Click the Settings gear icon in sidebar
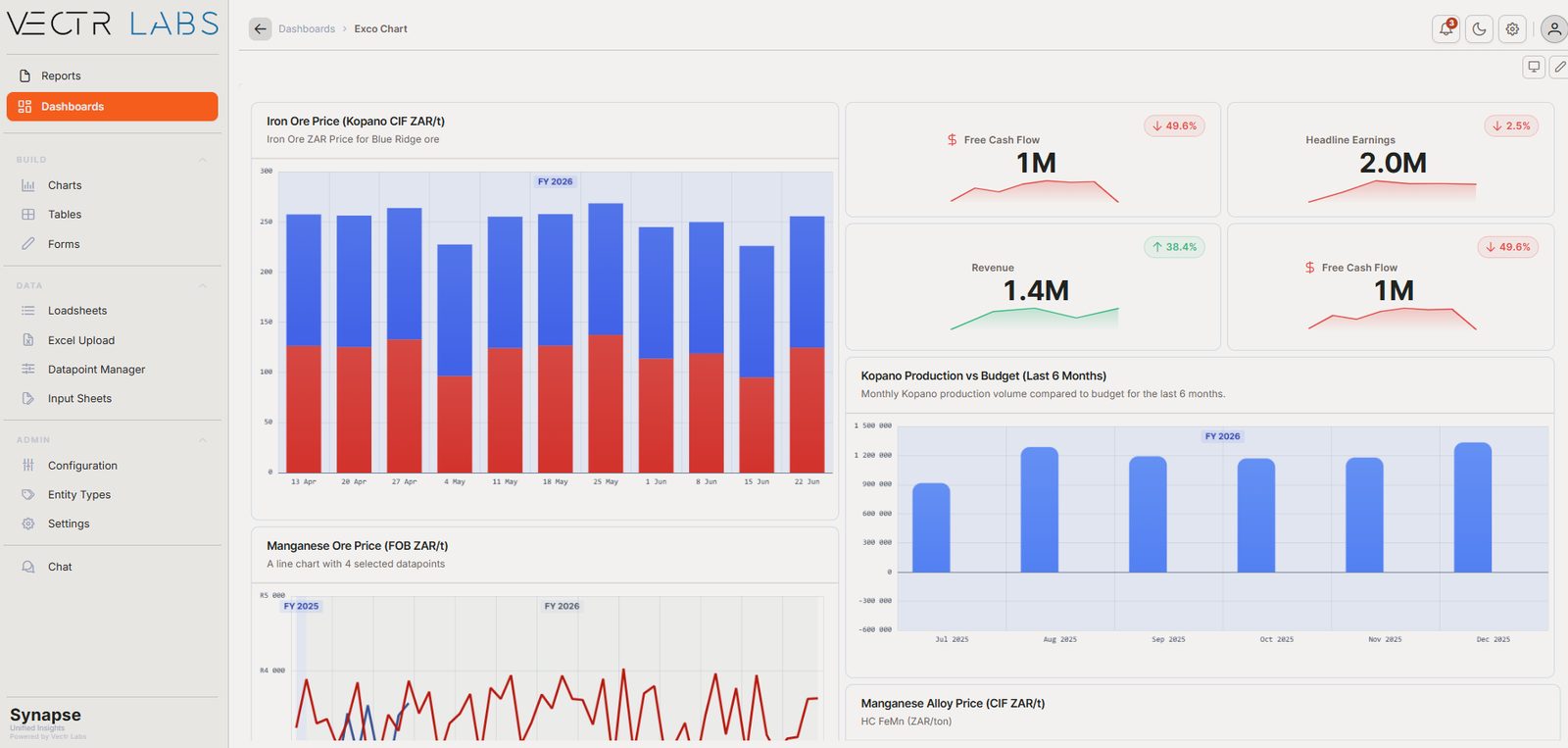The width and height of the screenshot is (1568, 748). (28, 524)
